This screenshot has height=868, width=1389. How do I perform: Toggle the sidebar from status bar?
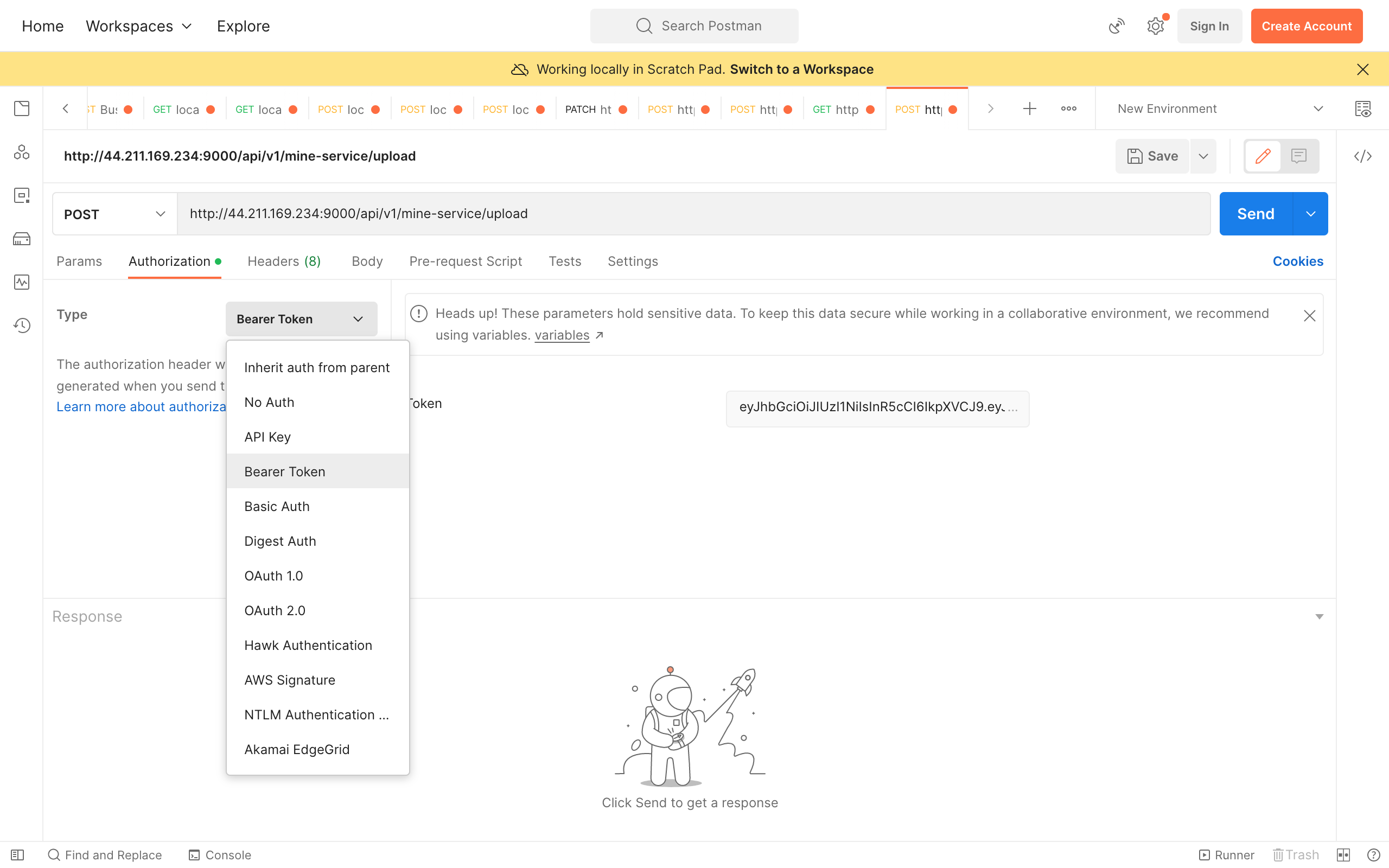[17, 855]
